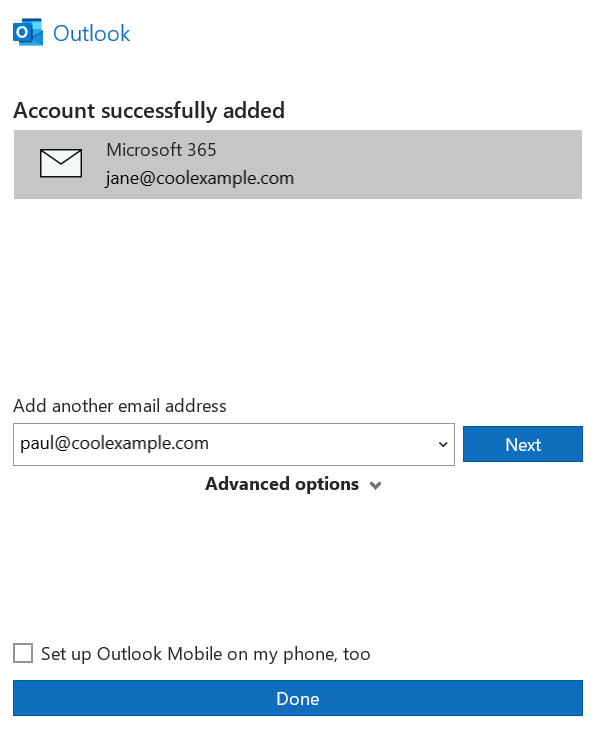This screenshot has height=733, width=607.
Task: Expand the Advanced options section
Action: tap(282, 484)
